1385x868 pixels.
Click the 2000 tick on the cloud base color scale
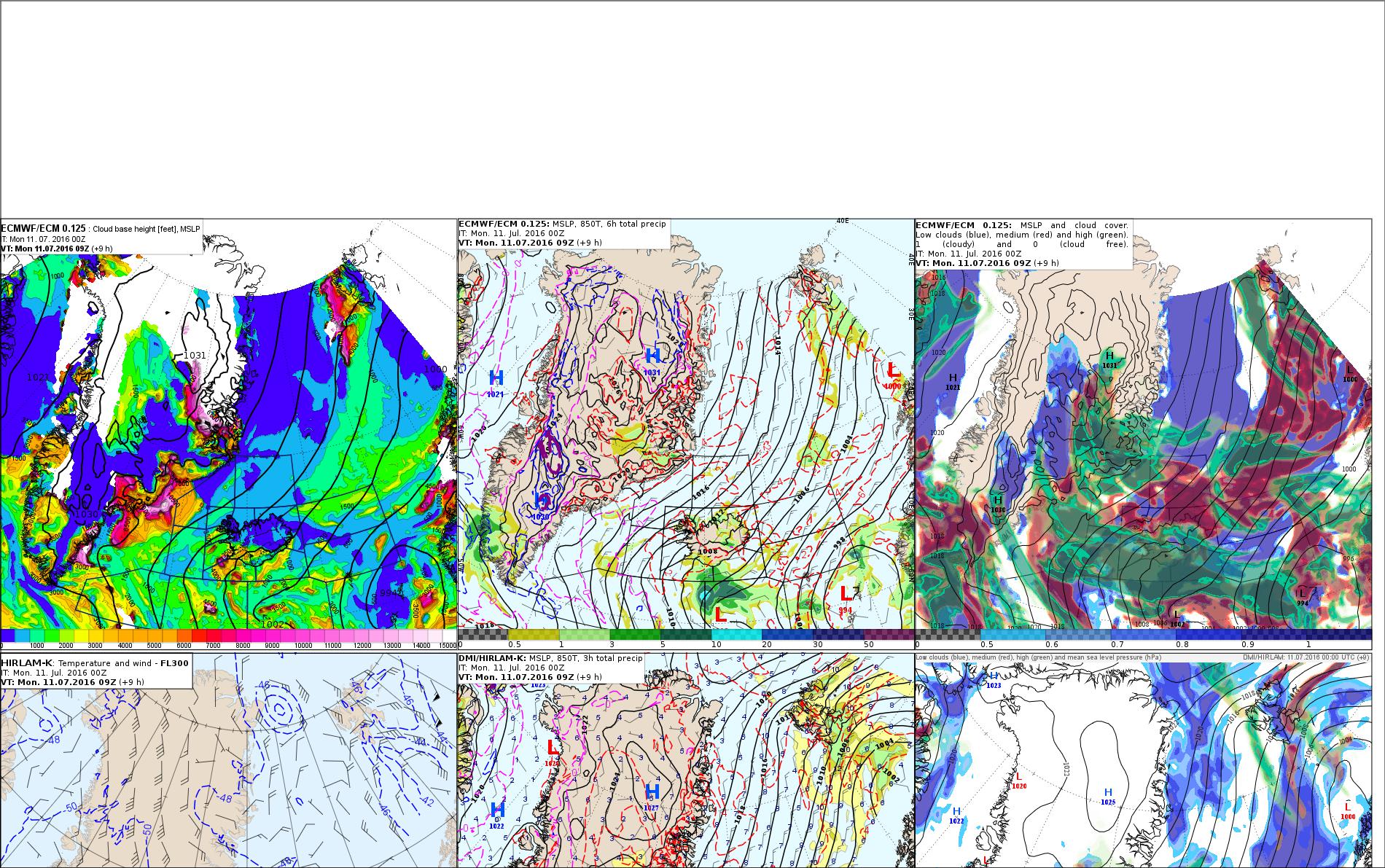pos(66,646)
